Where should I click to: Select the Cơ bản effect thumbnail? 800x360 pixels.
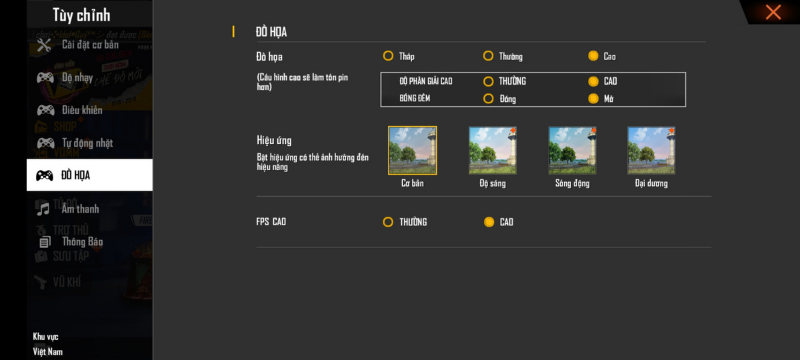click(412, 150)
